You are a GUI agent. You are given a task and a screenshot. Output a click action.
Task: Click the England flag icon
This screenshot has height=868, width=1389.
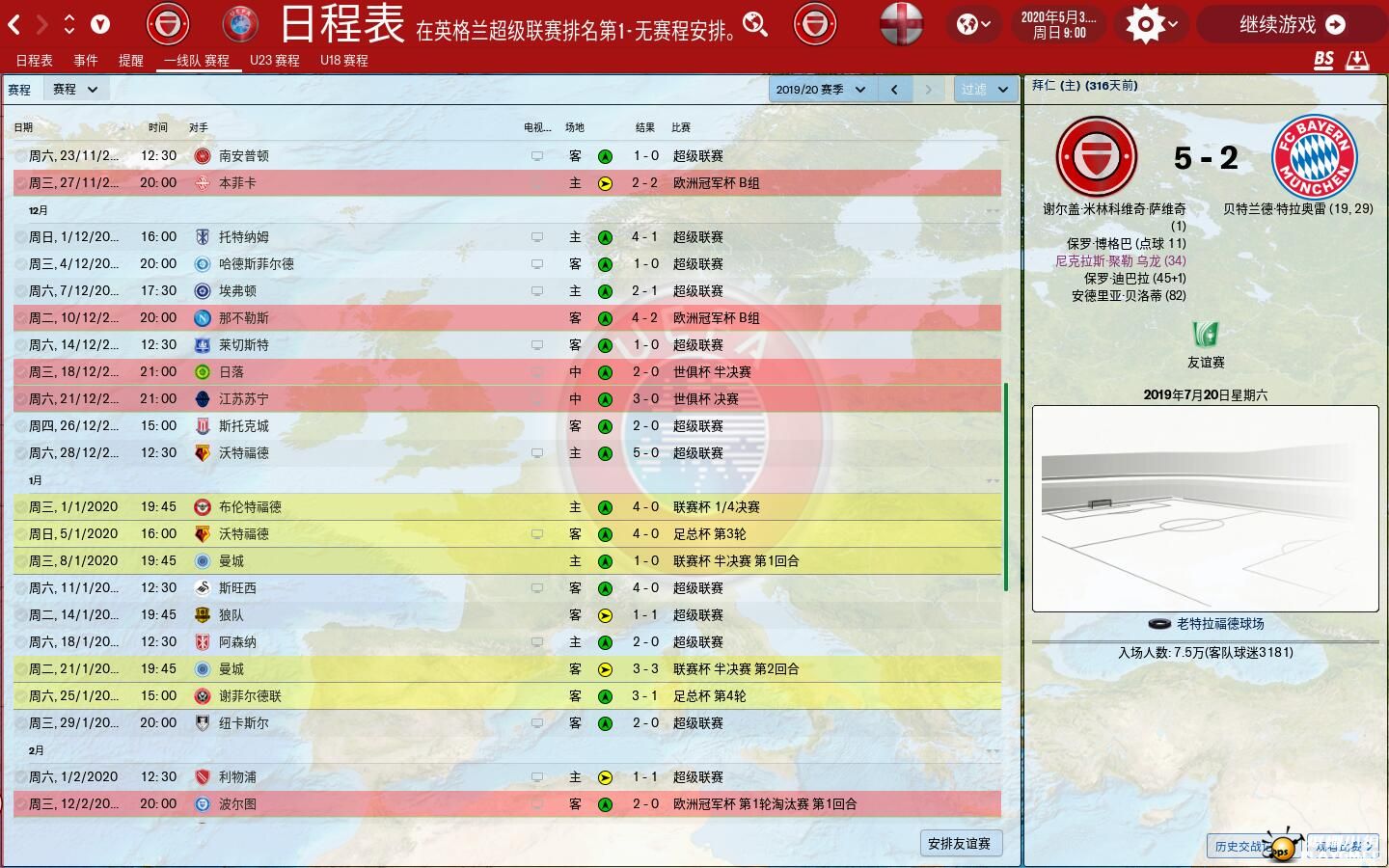point(901,24)
